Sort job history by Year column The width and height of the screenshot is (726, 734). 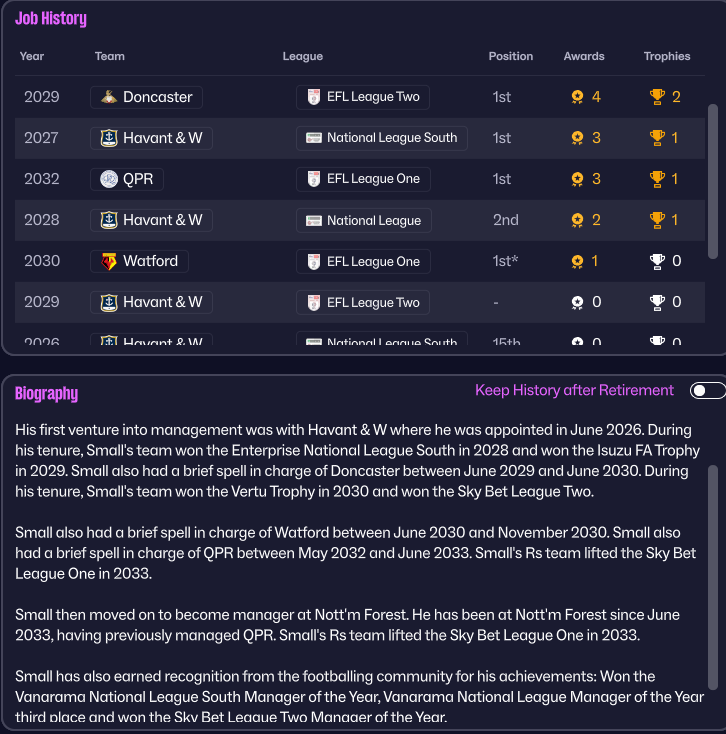click(x=32, y=56)
